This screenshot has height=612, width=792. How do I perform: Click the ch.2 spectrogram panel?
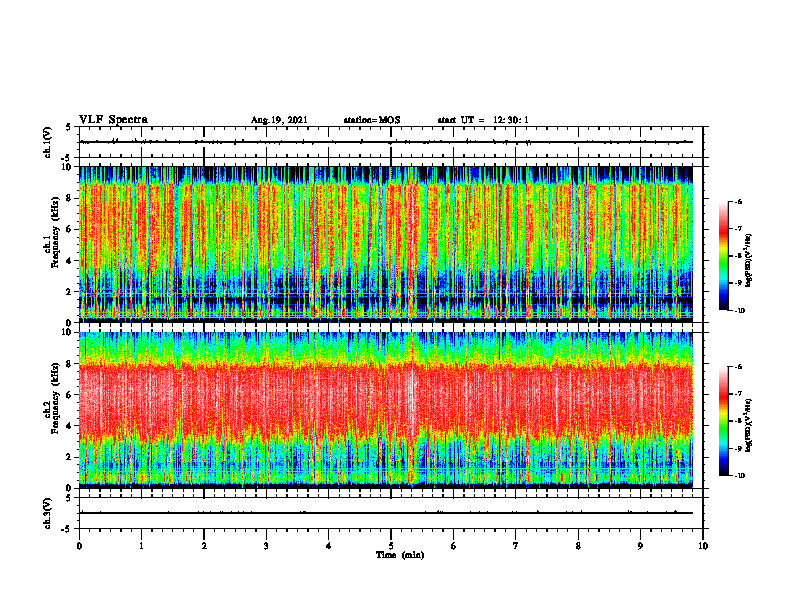click(x=386, y=410)
